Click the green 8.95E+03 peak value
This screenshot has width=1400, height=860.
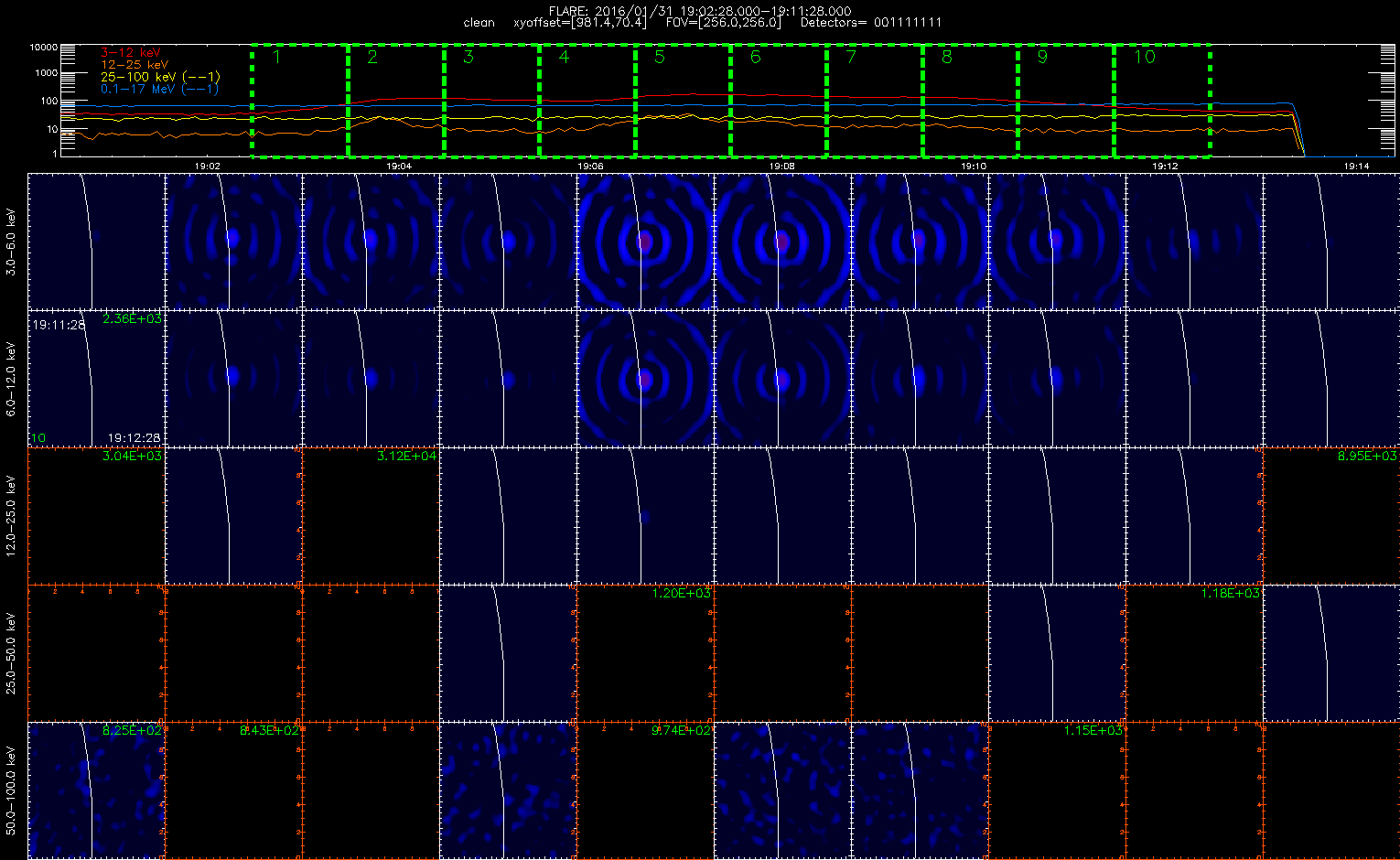coord(1367,457)
